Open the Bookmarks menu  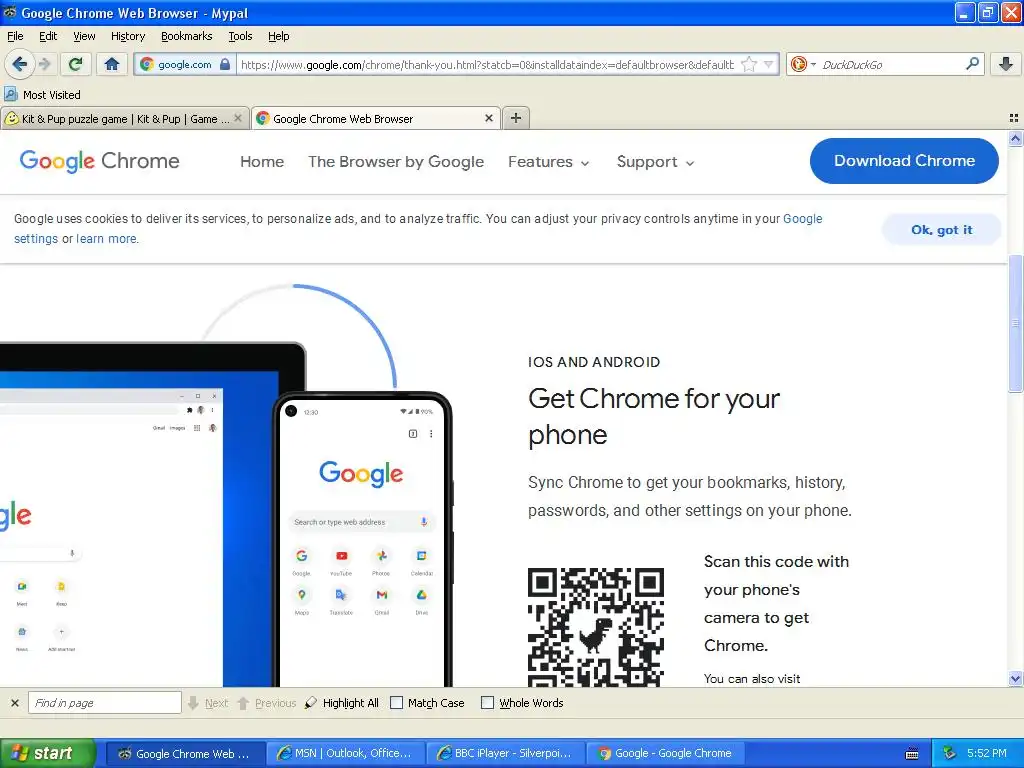coord(187,36)
